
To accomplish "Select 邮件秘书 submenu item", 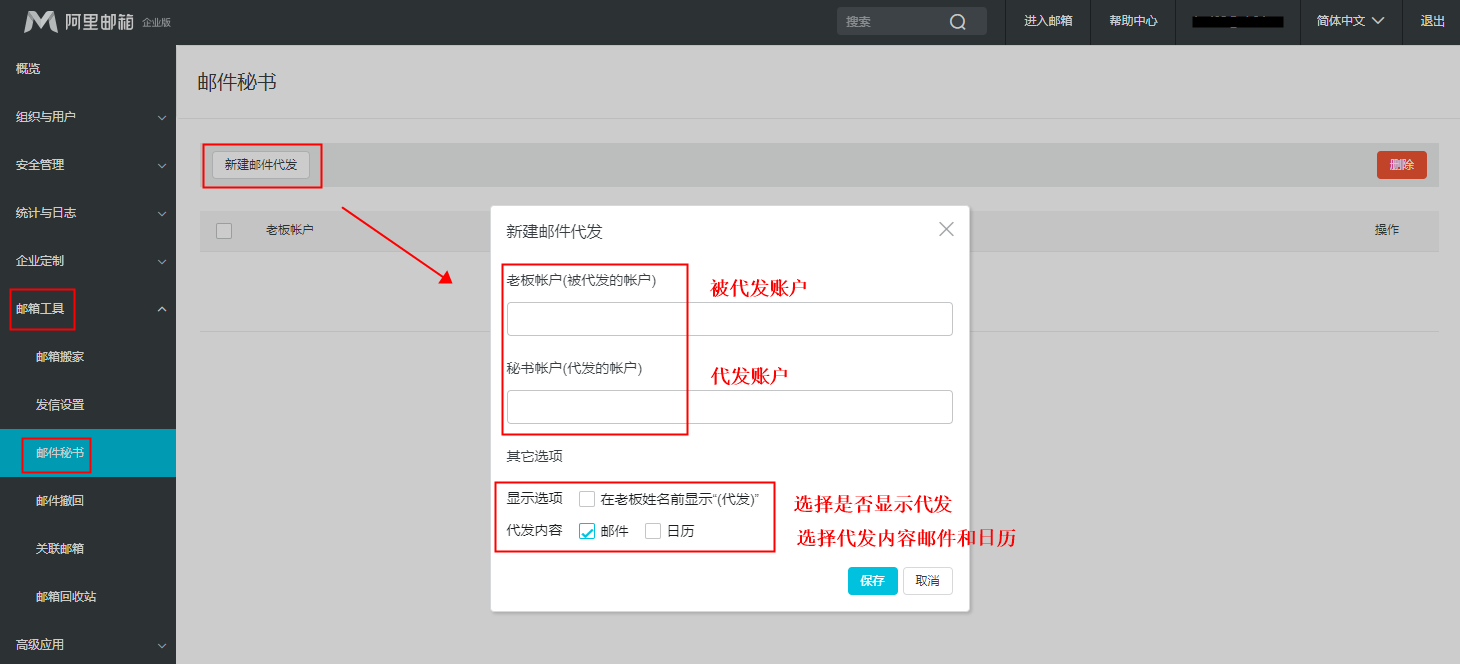I will pos(88,453).
